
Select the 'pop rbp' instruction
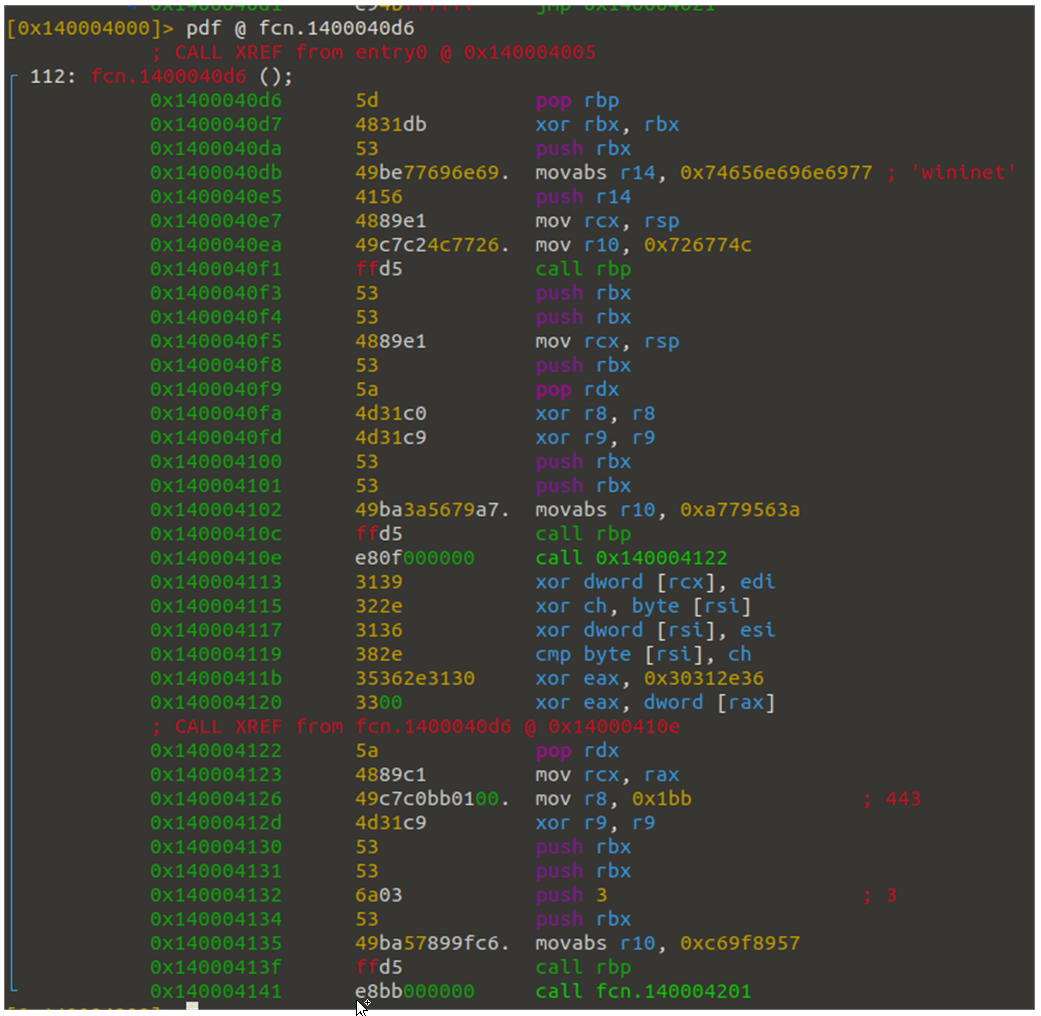pos(578,100)
